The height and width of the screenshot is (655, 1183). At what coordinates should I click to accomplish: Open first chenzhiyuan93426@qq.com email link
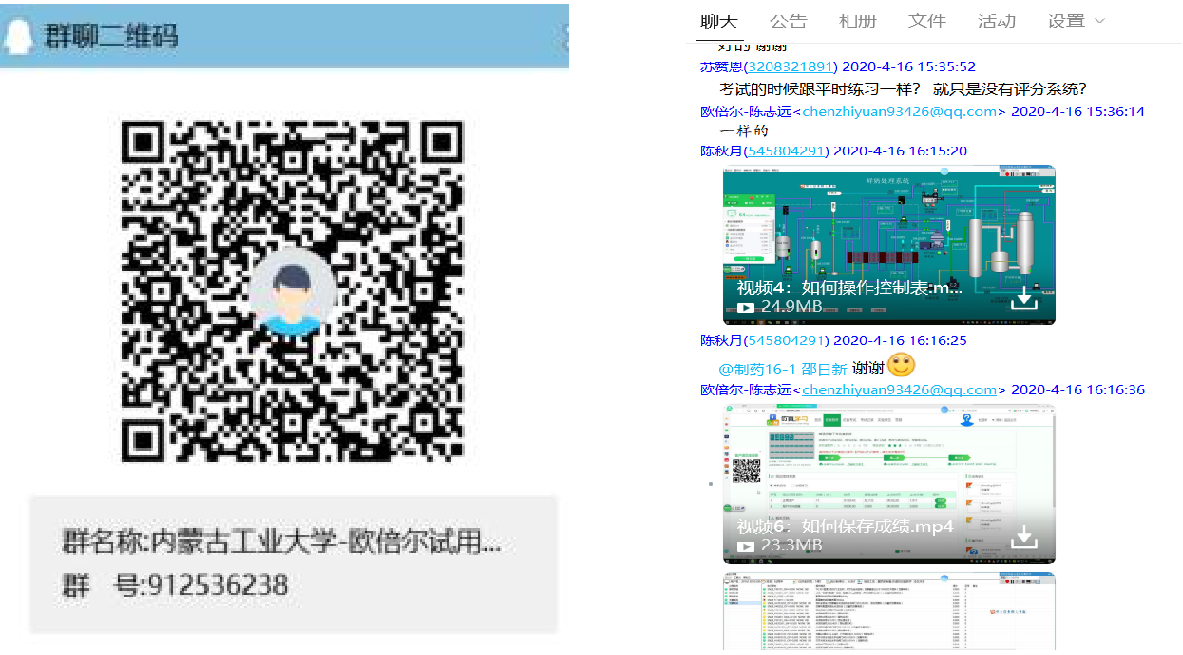pos(899,112)
